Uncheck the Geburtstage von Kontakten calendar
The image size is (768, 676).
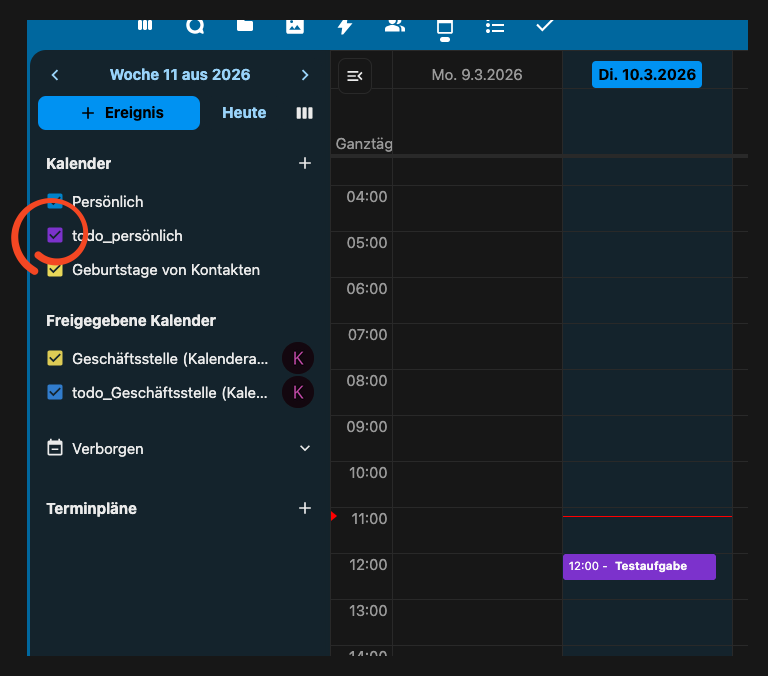(55, 270)
